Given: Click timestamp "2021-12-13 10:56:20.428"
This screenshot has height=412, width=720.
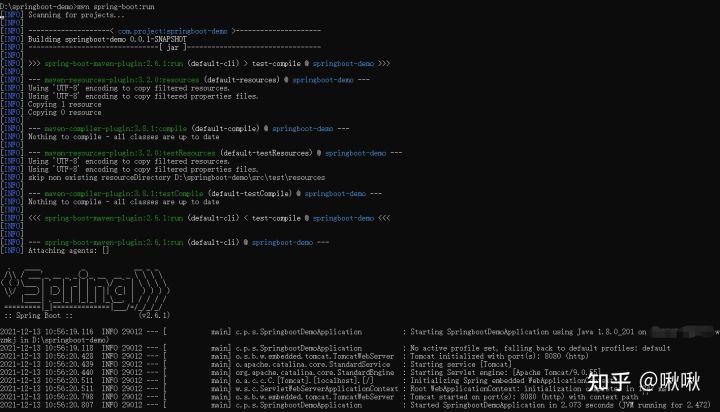Looking at the screenshot, I should (x=47, y=356).
